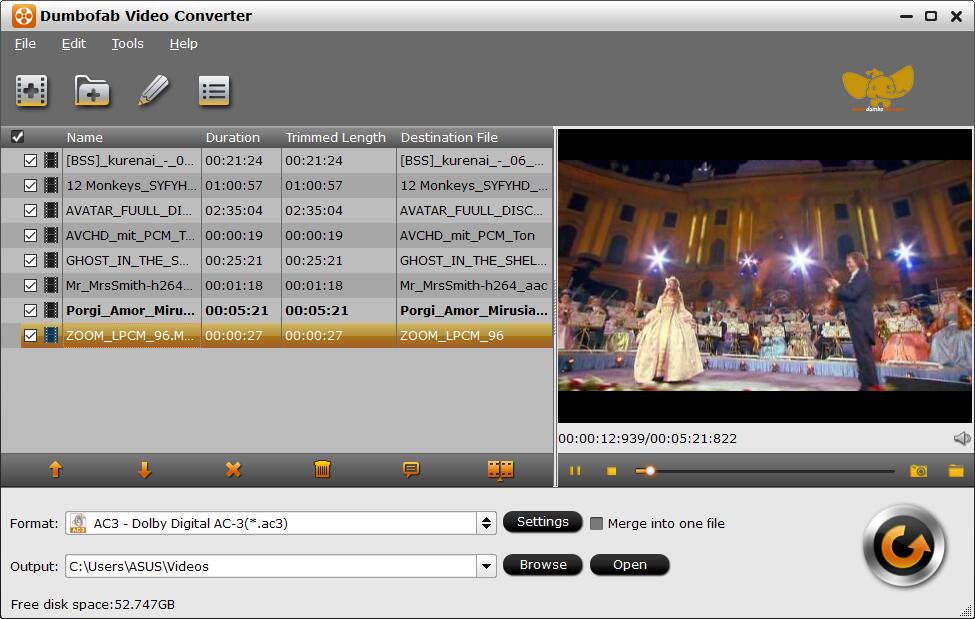Click the trash bin clear-all icon
Viewport: 975px width, 619px height.
coord(322,470)
